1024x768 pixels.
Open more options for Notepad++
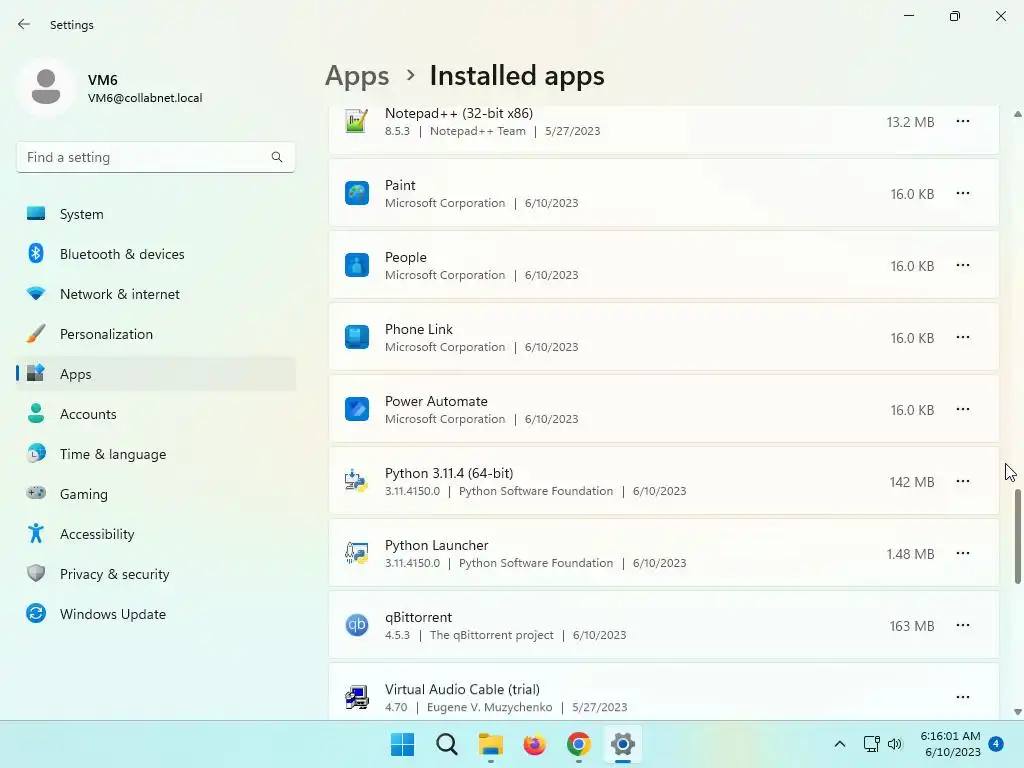963,121
